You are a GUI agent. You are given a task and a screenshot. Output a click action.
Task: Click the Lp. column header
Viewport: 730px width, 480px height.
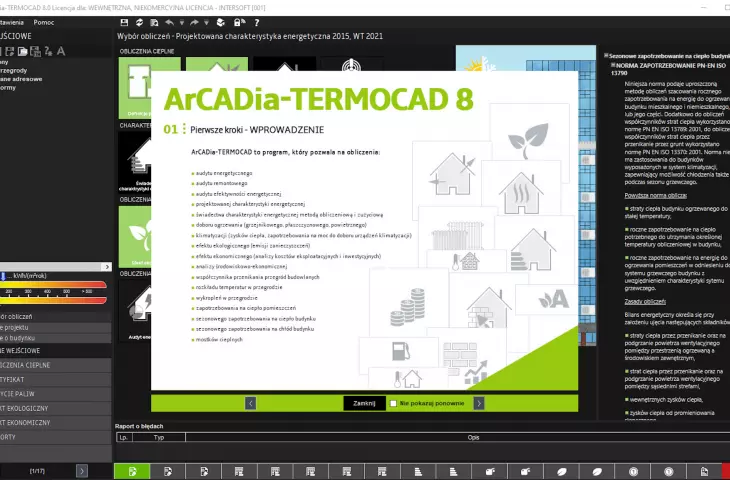(x=124, y=437)
